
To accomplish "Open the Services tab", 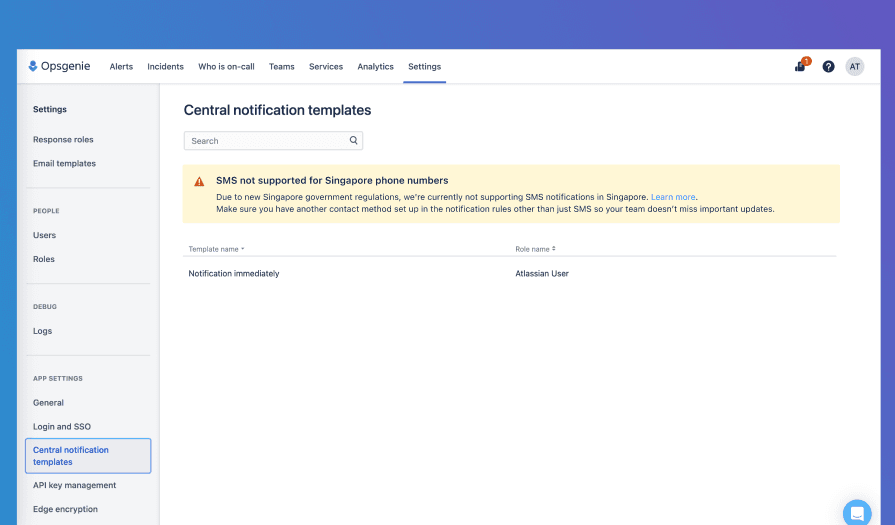I will [x=326, y=67].
